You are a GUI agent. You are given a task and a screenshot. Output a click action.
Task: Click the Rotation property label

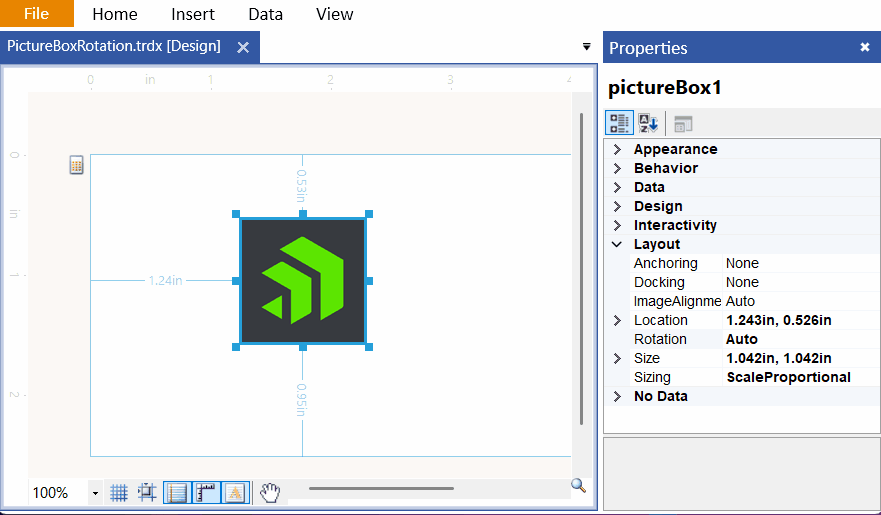[x=660, y=340]
